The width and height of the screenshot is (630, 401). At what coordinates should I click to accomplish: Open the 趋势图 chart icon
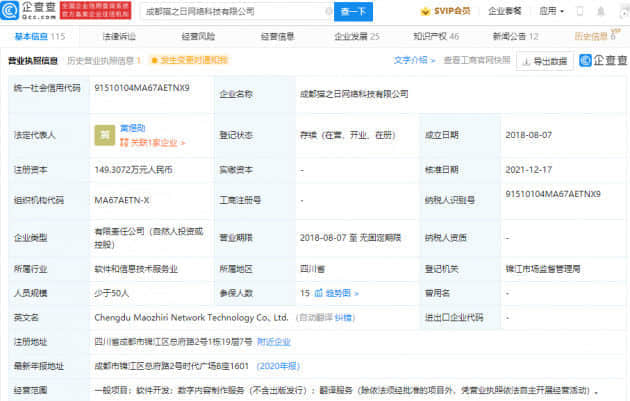(x=319, y=293)
